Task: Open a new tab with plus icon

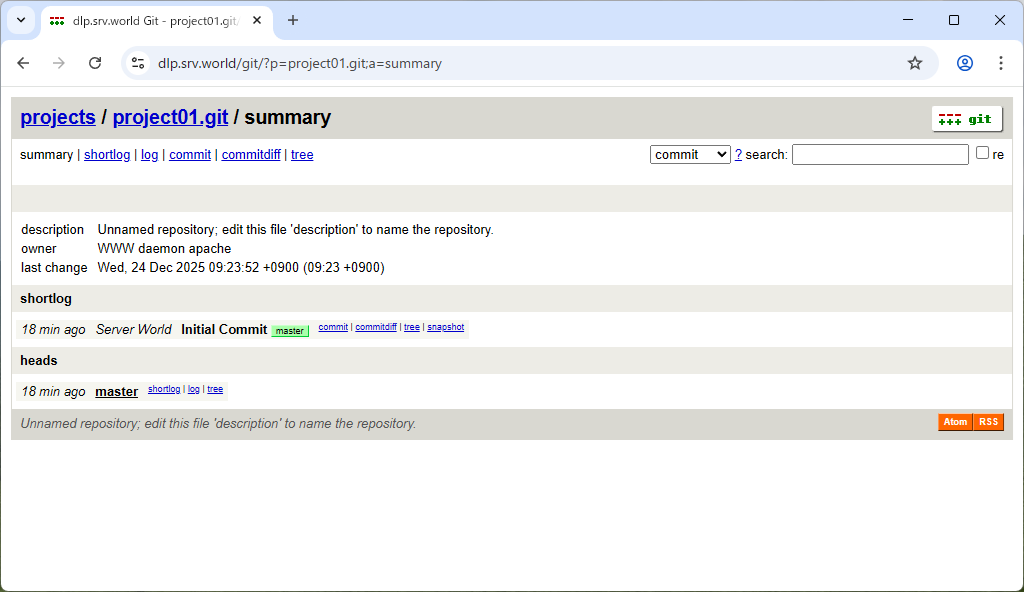Action: point(293,20)
